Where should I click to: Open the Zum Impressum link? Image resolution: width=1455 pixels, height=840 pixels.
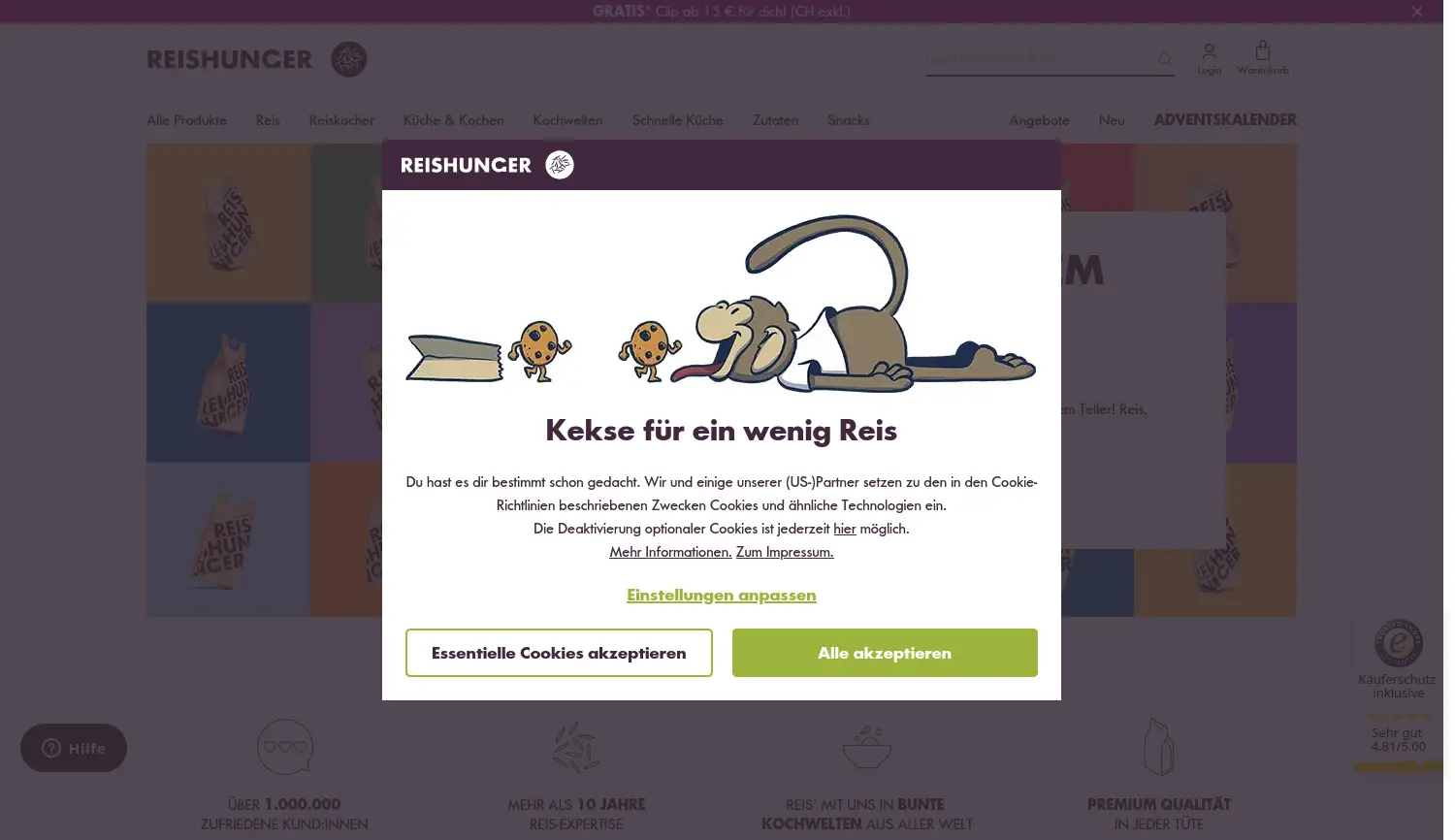coord(785,552)
